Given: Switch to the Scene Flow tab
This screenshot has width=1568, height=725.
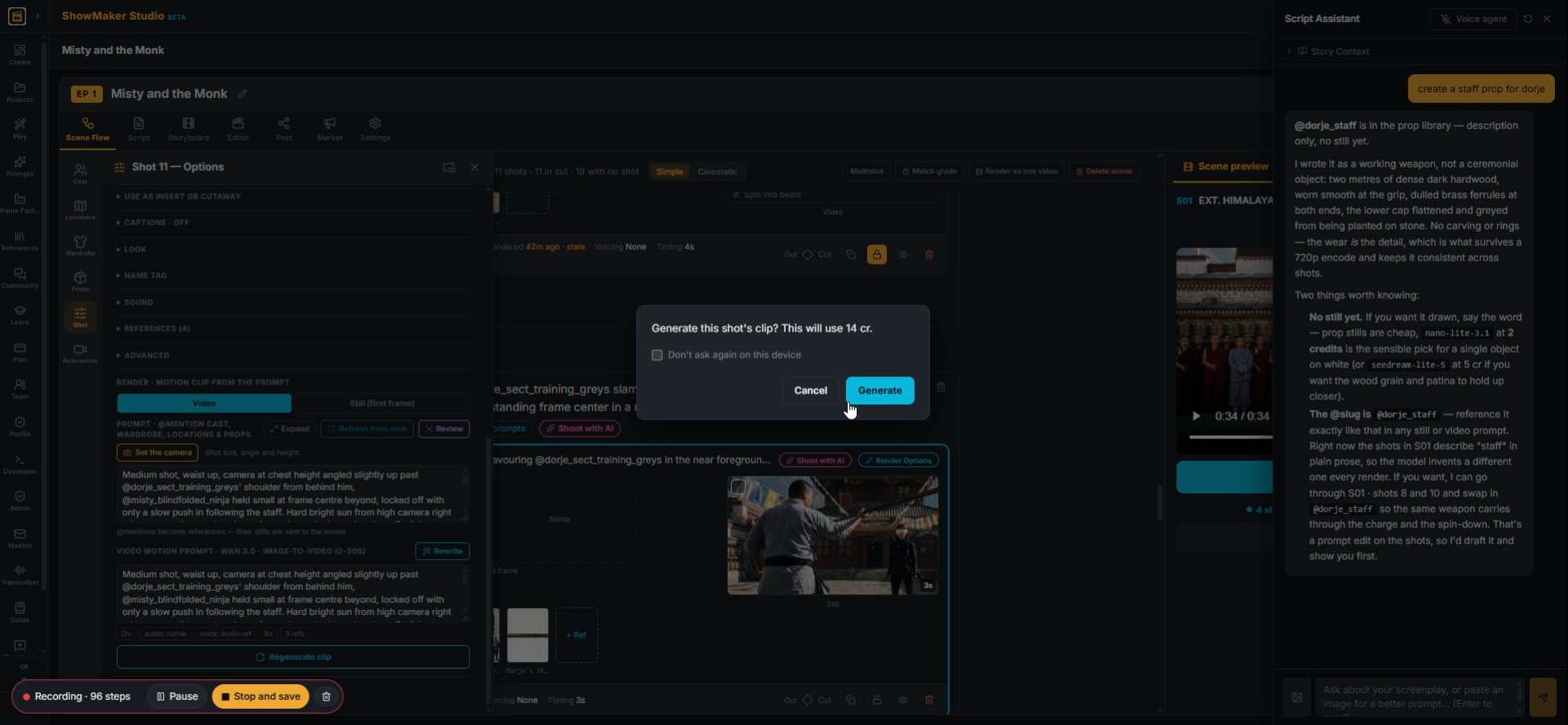Looking at the screenshot, I should (87, 129).
